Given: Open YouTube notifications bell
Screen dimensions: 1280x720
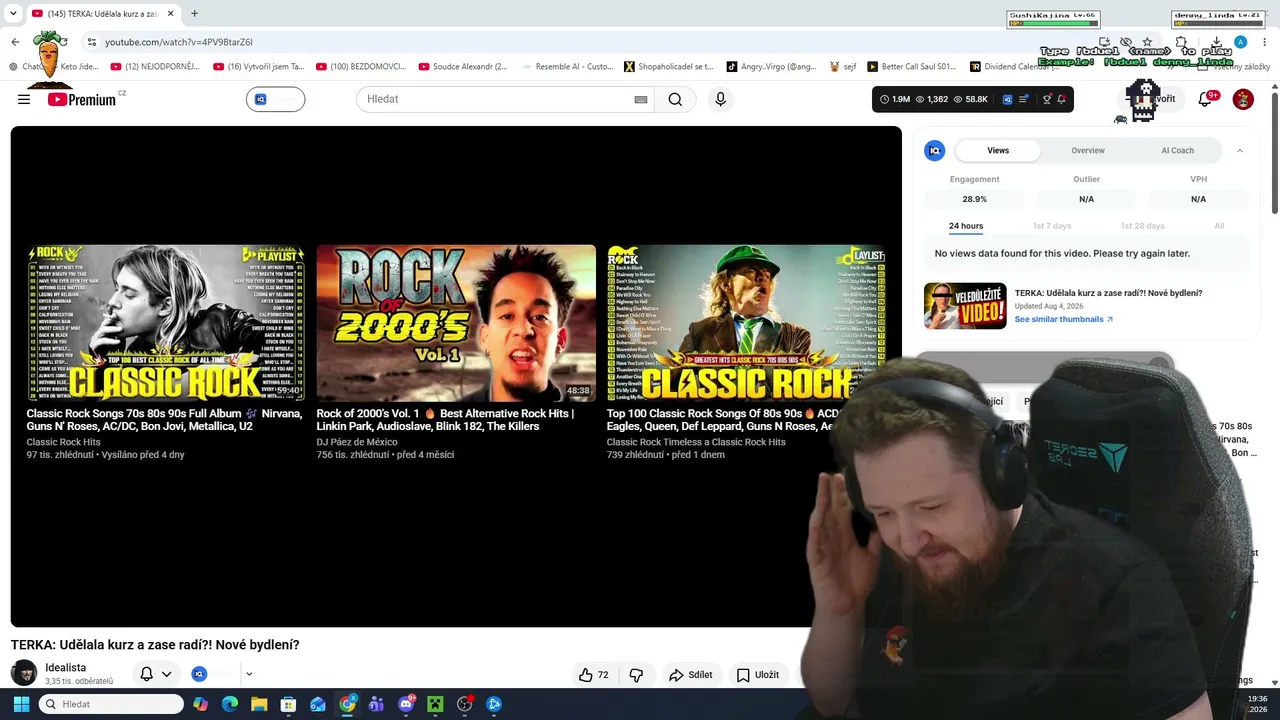Looking at the screenshot, I should [x=1206, y=99].
